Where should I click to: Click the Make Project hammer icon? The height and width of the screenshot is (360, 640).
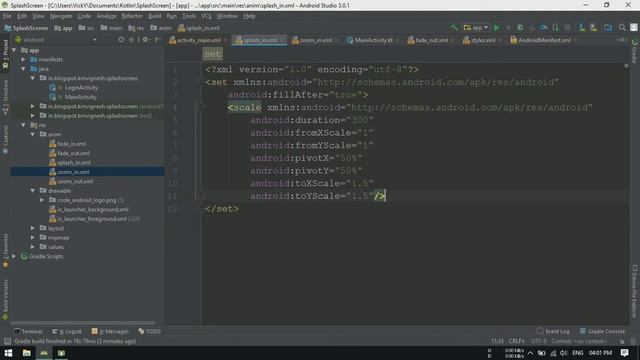coord(454,28)
